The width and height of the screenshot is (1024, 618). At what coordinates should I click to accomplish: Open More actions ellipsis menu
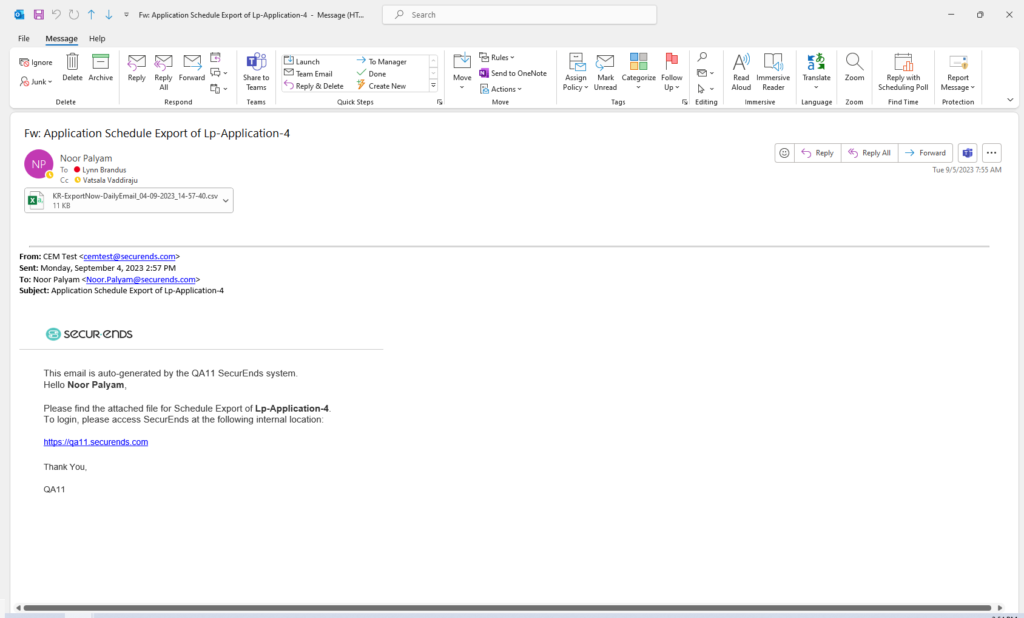[x=991, y=153]
